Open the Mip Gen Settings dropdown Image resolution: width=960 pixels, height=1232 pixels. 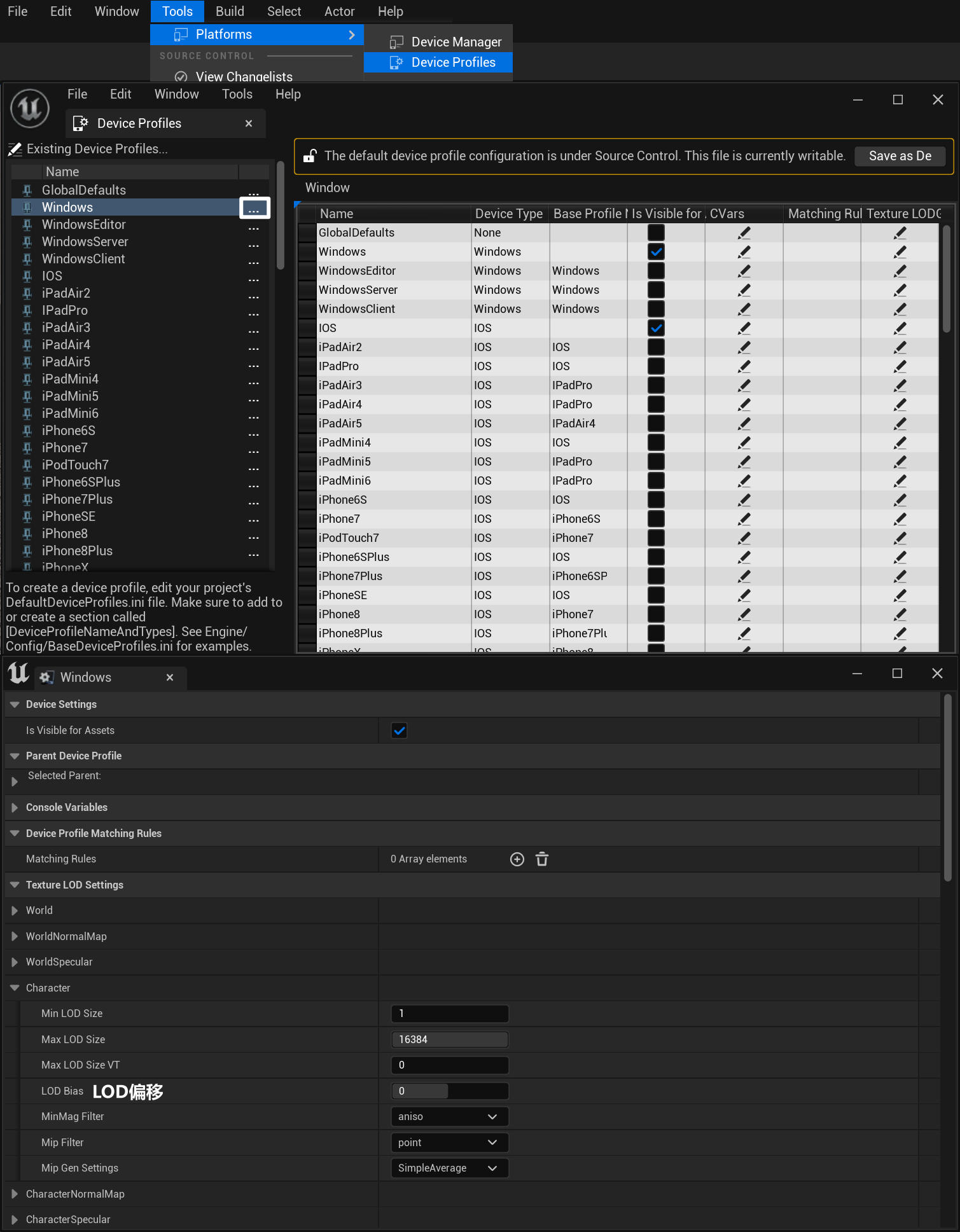[x=449, y=1168]
